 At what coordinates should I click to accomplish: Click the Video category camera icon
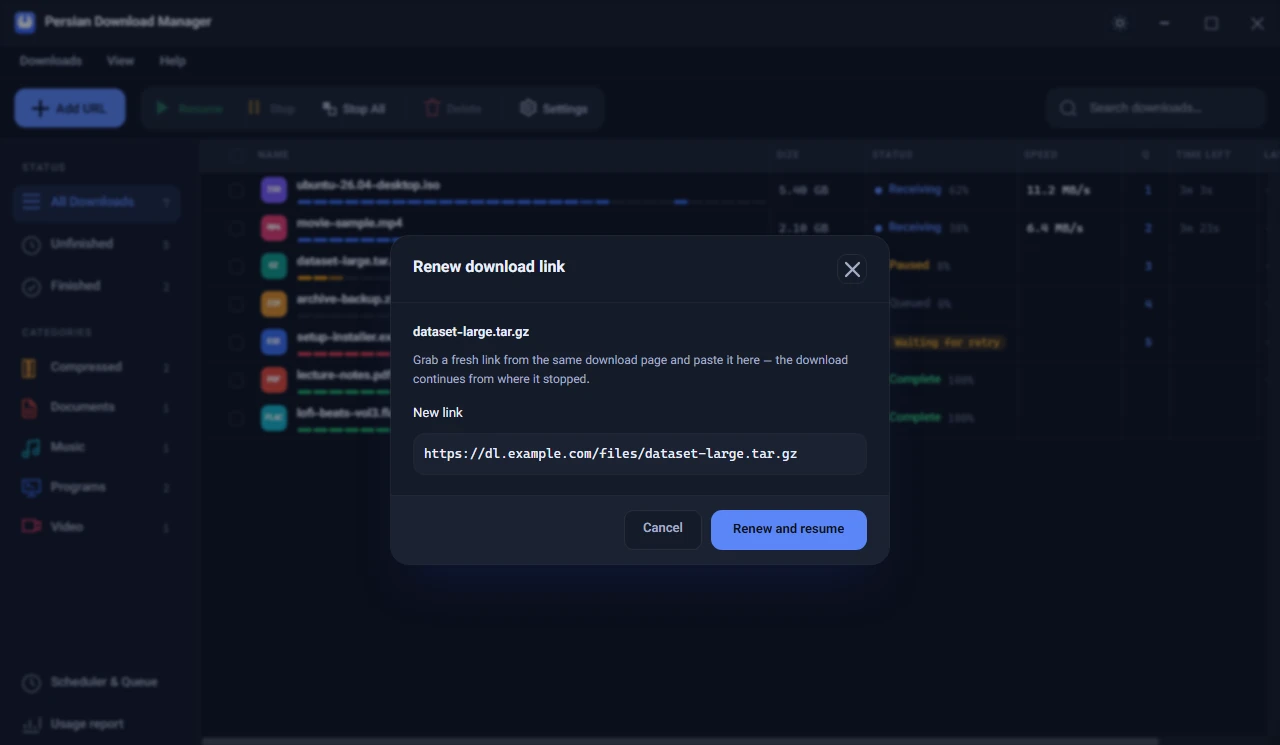tap(31, 527)
